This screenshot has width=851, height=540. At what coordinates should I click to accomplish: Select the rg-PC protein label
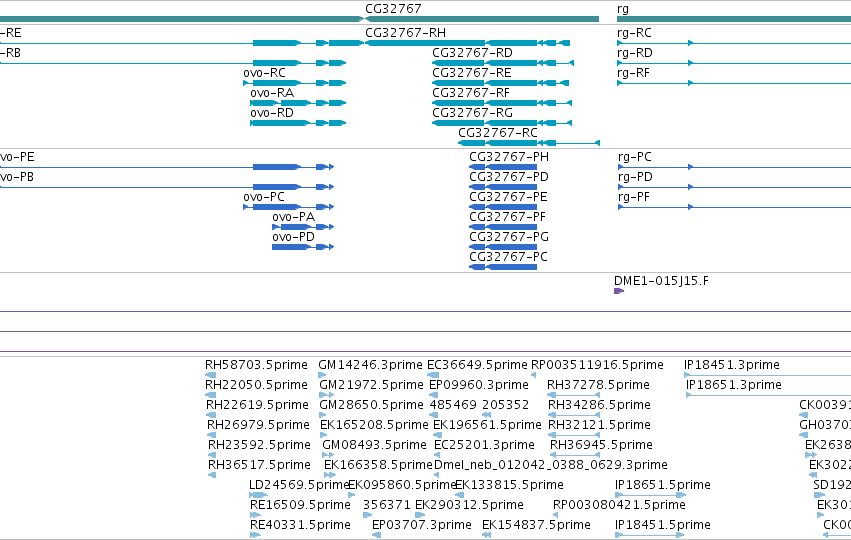point(635,157)
